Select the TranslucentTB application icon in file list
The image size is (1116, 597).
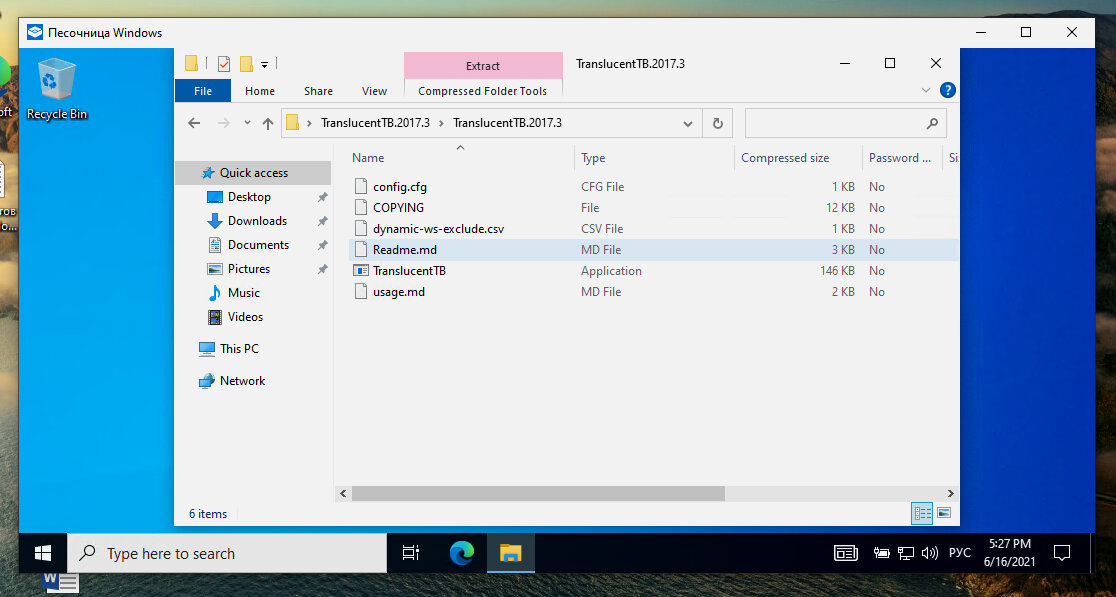361,271
